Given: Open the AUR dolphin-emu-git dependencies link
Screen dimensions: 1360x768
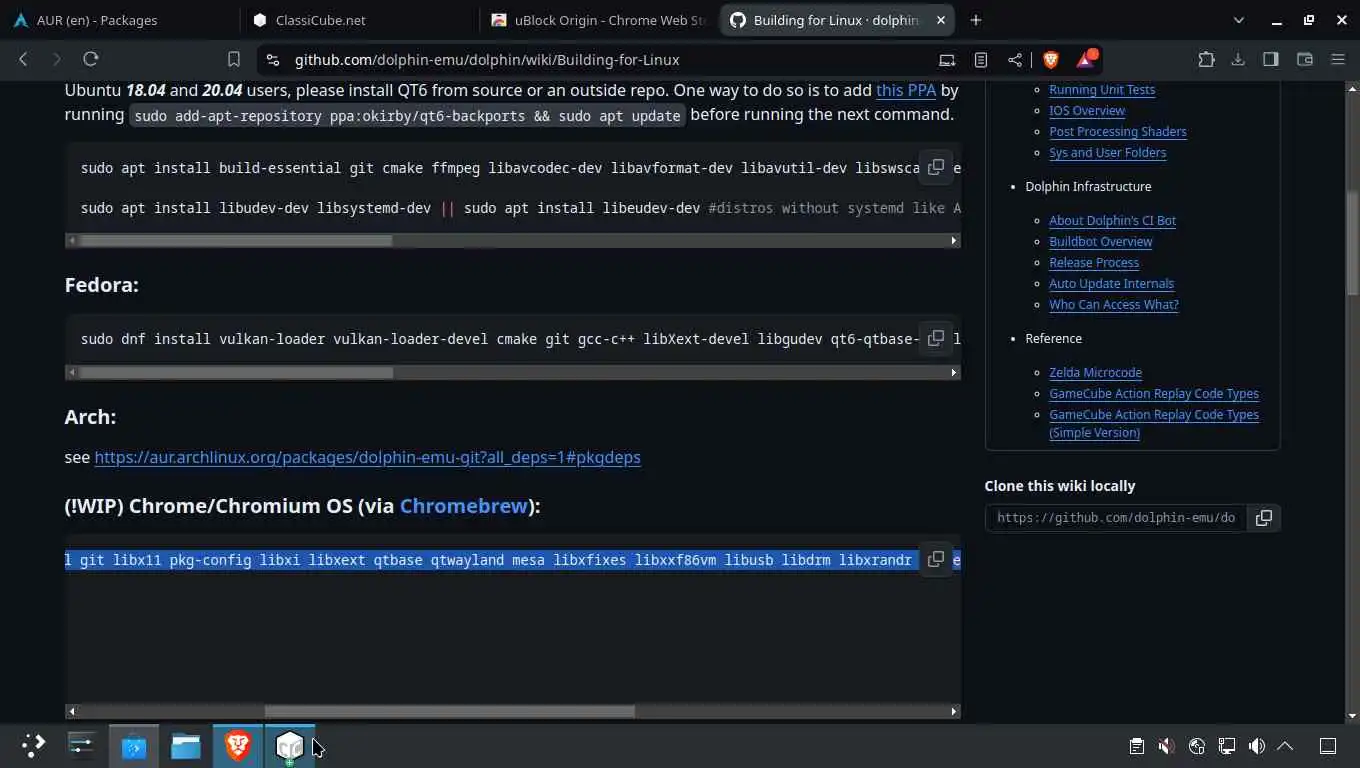Looking at the screenshot, I should [x=367, y=457].
